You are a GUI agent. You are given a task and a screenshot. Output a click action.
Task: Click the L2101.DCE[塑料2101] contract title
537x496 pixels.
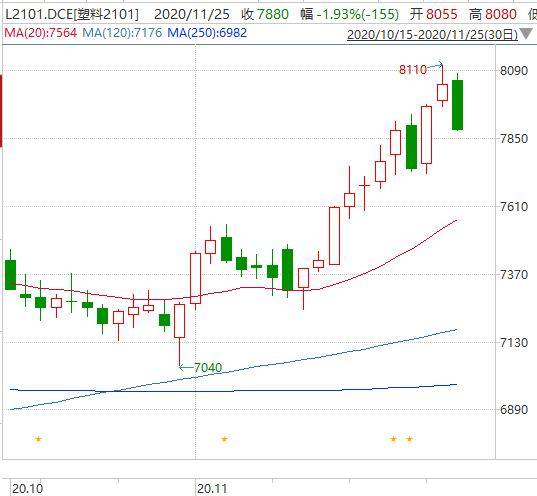(x=72, y=14)
